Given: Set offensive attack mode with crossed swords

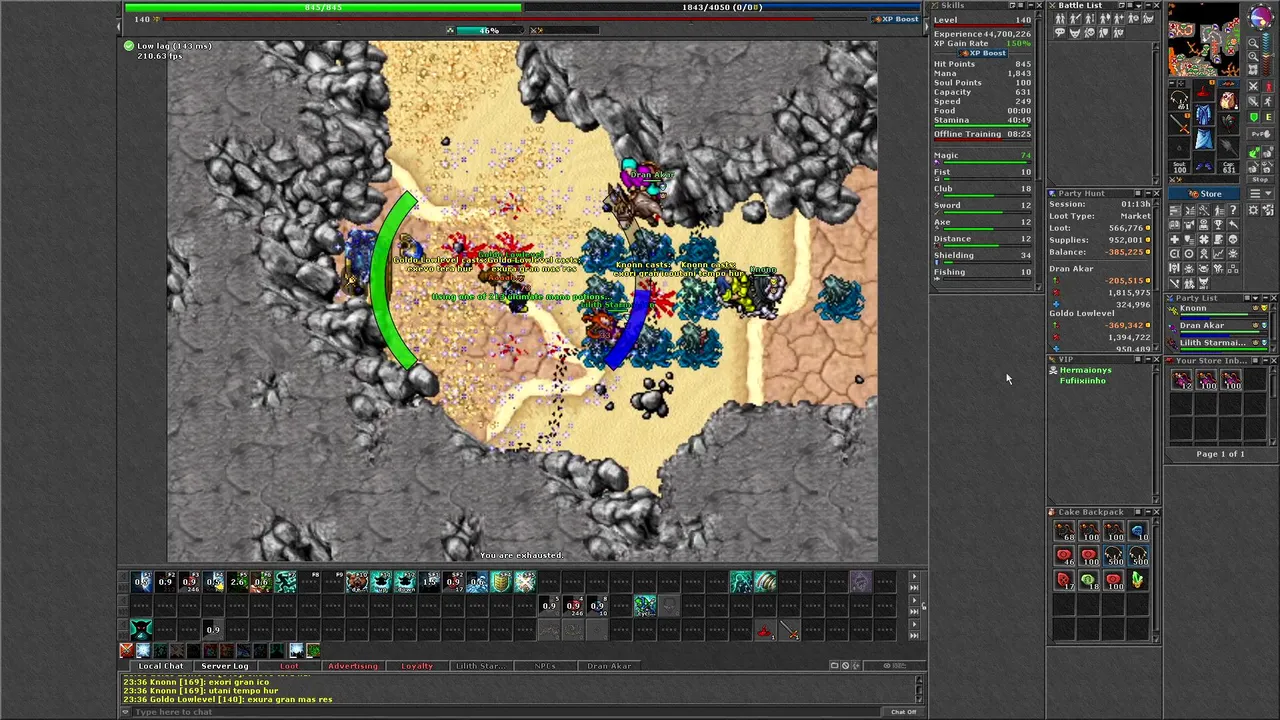Looking at the screenshot, I should tap(1253, 86).
